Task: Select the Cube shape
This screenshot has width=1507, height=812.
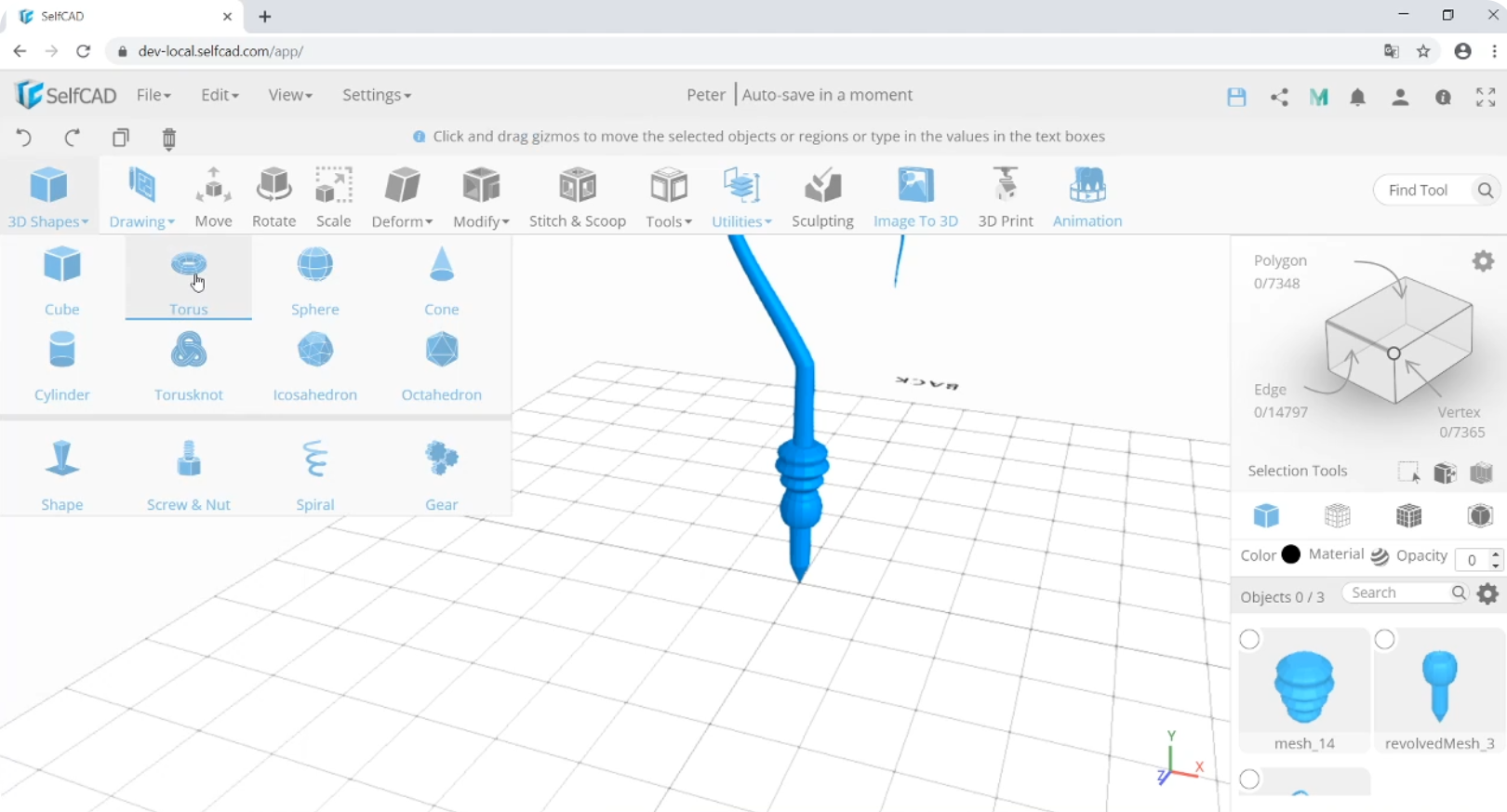Action: tap(62, 279)
